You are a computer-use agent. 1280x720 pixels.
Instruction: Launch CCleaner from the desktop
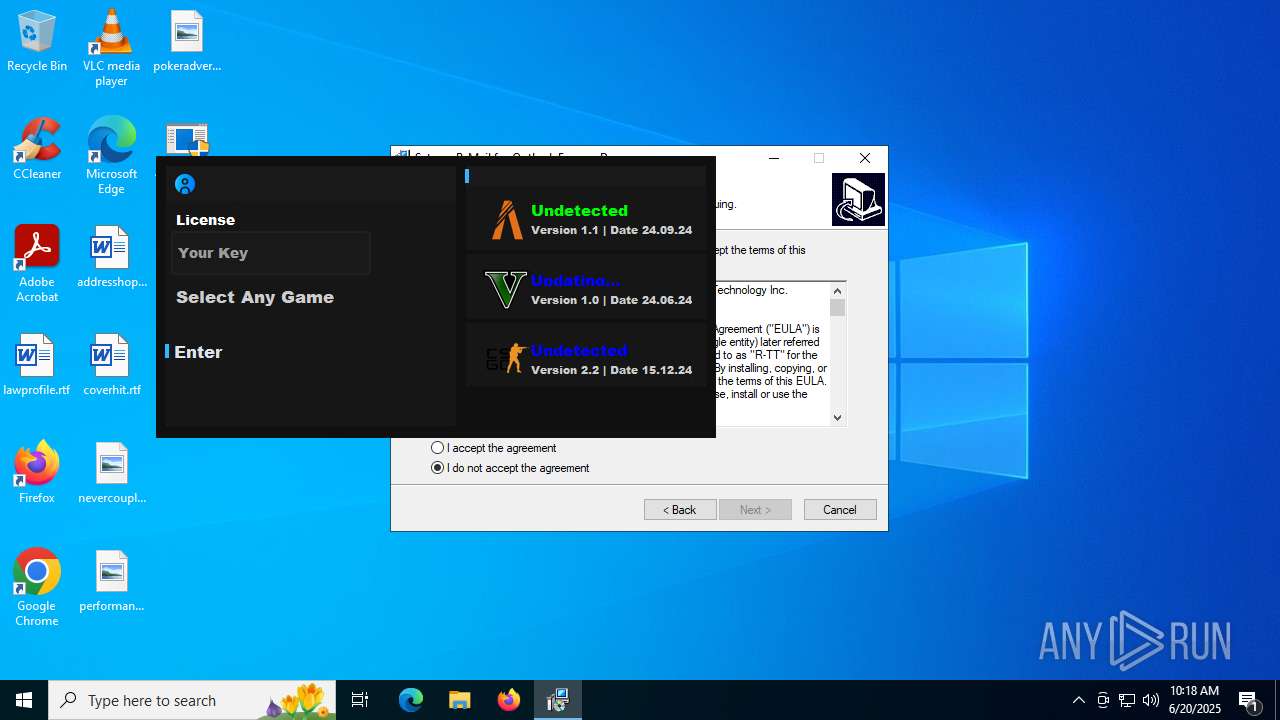click(x=37, y=150)
